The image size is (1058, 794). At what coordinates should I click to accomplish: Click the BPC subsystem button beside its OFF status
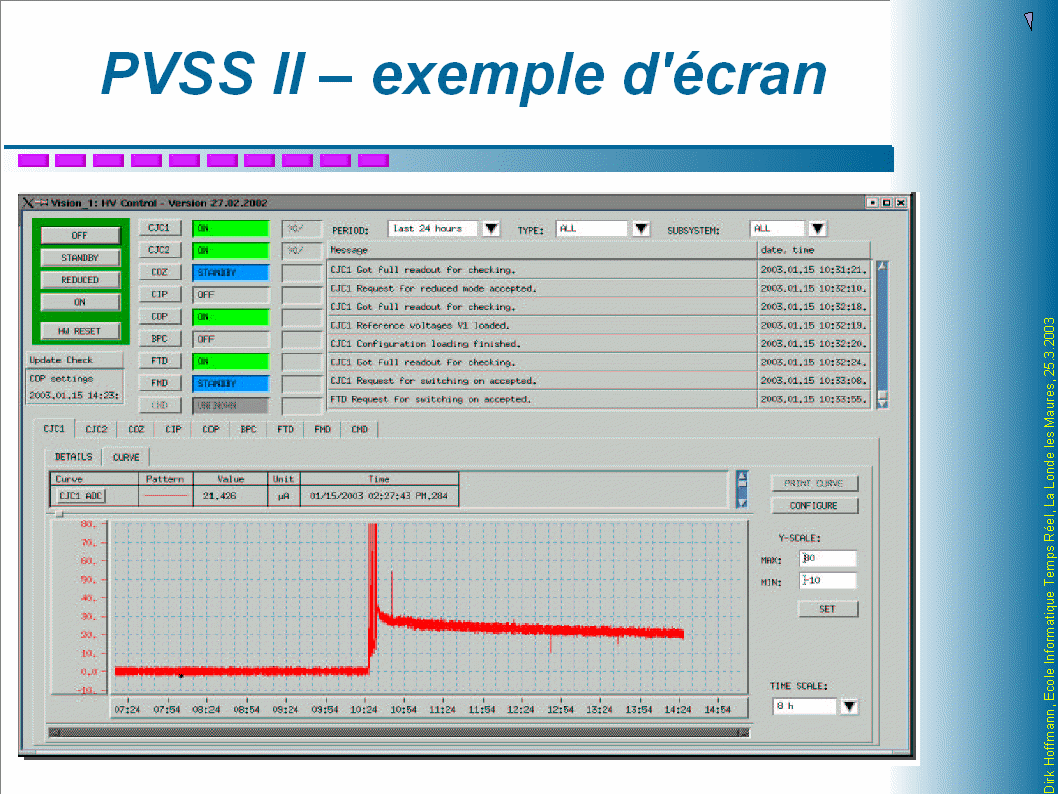(x=159, y=339)
